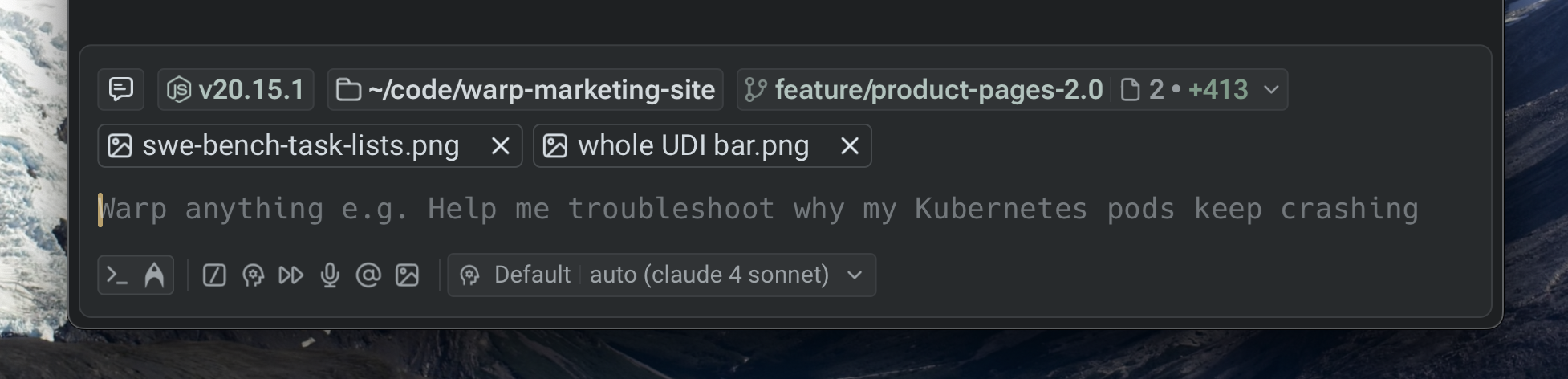Remove the swe-bench-task-lists.png attachment
The height and width of the screenshot is (379, 1568).
click(x=500, y=146)
